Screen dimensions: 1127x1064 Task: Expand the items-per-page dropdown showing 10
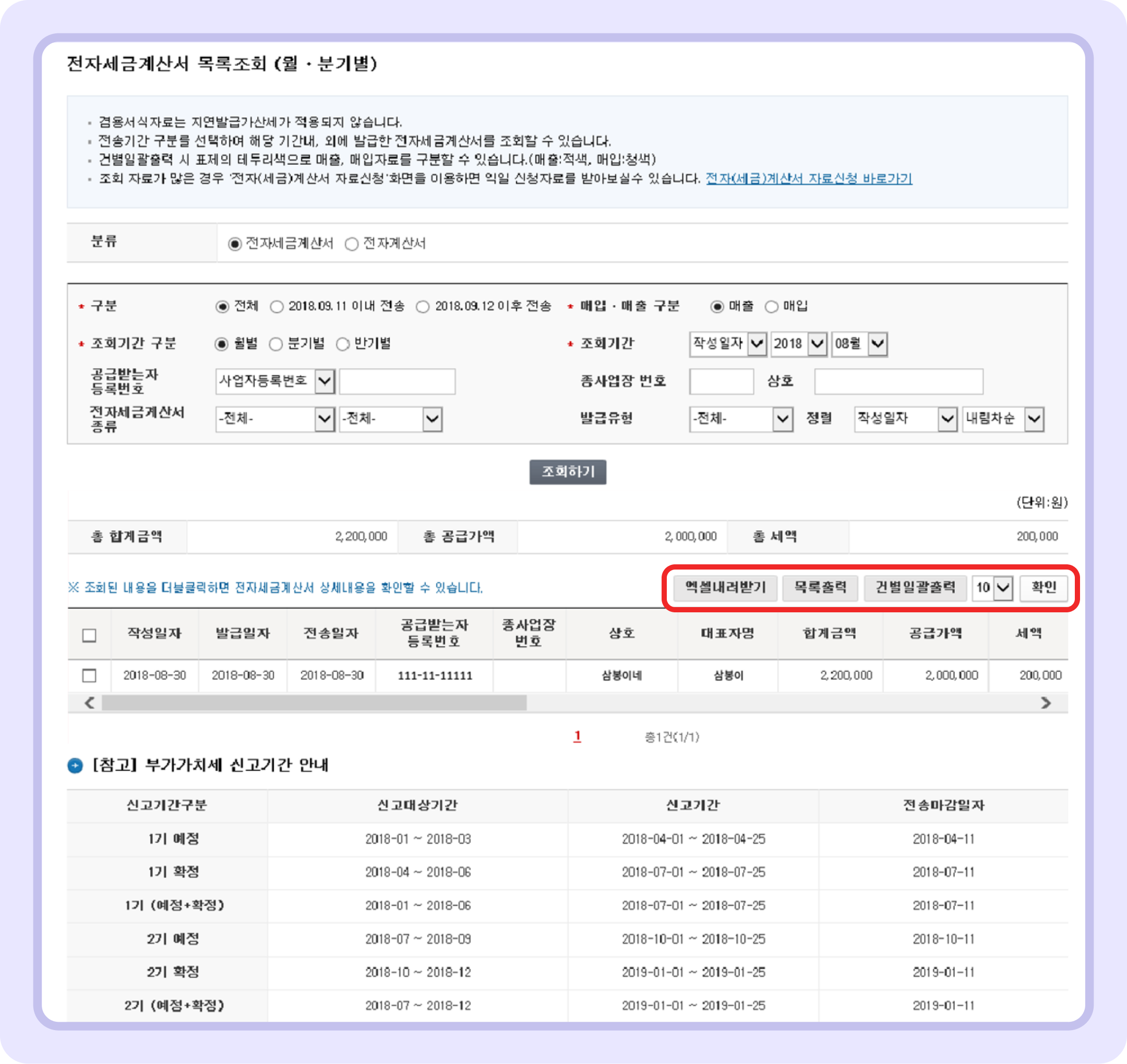click(994, 588)
